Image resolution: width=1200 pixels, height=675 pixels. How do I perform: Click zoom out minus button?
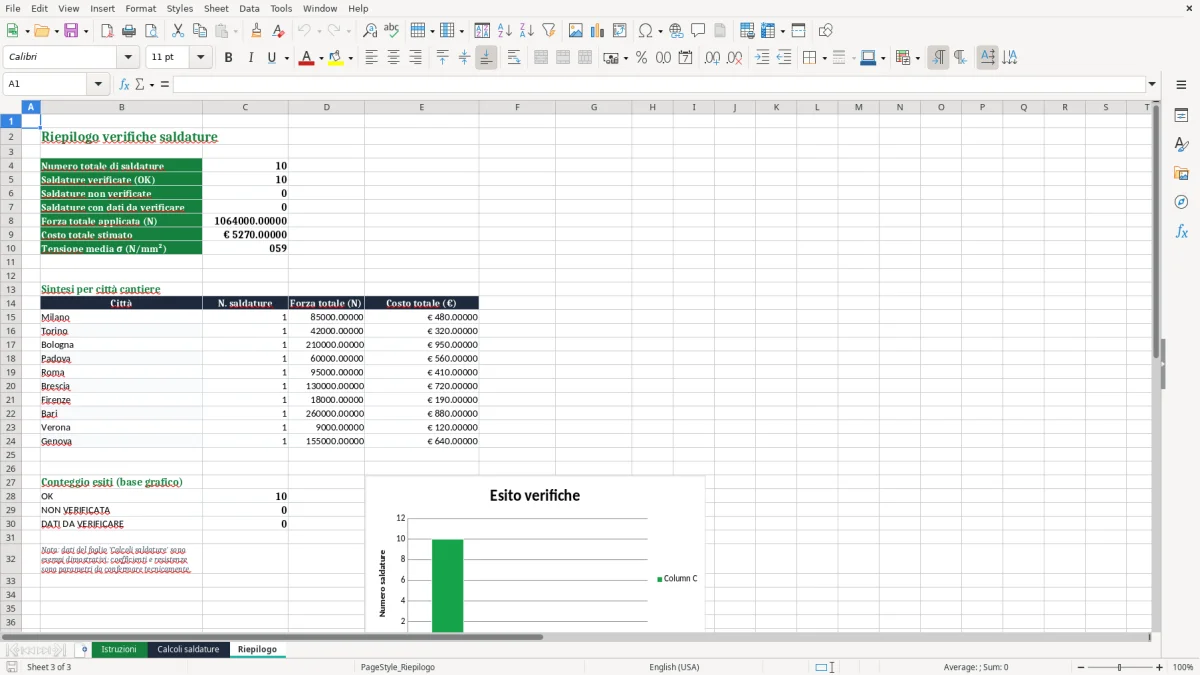coord(1081,667)
